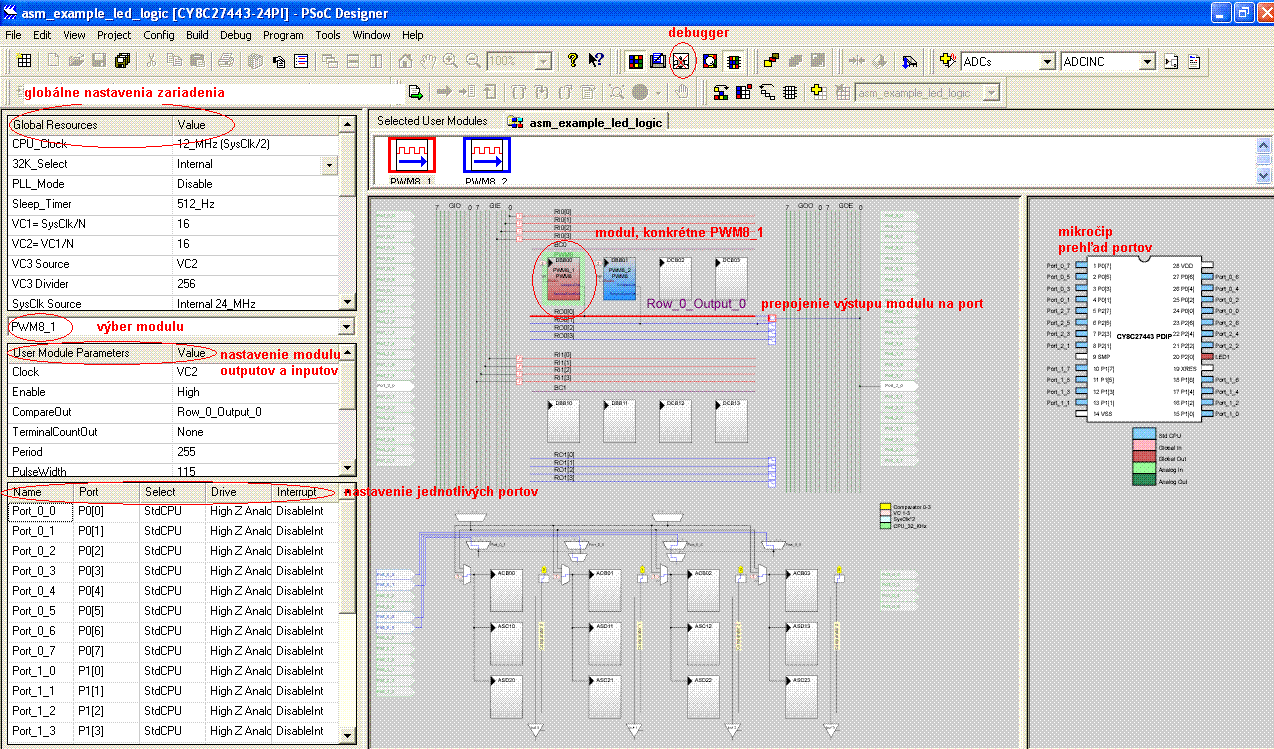Expand the 32K_Select value dropdown

click(329, 164)
